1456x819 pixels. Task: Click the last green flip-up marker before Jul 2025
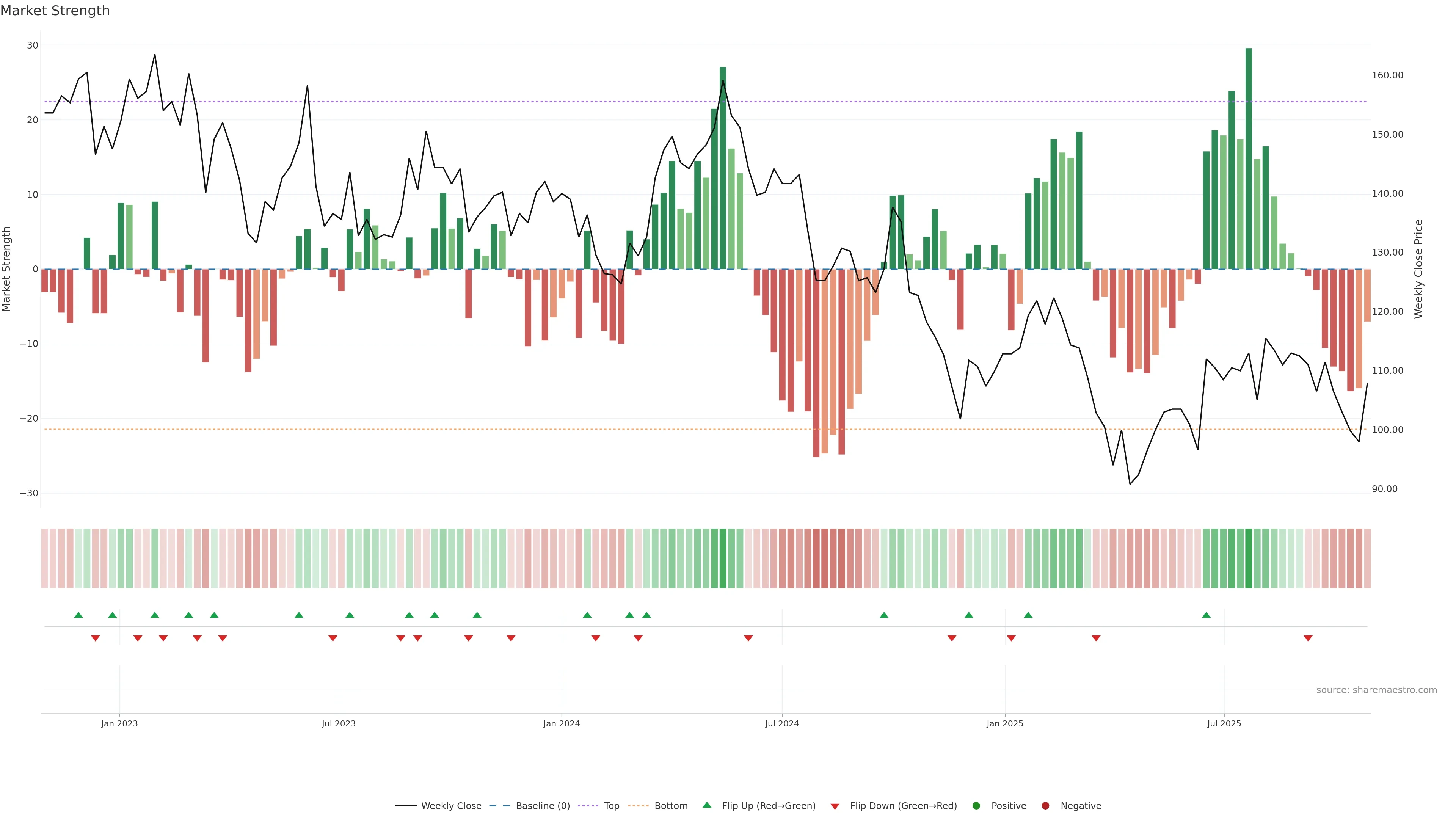[1206, 615]
